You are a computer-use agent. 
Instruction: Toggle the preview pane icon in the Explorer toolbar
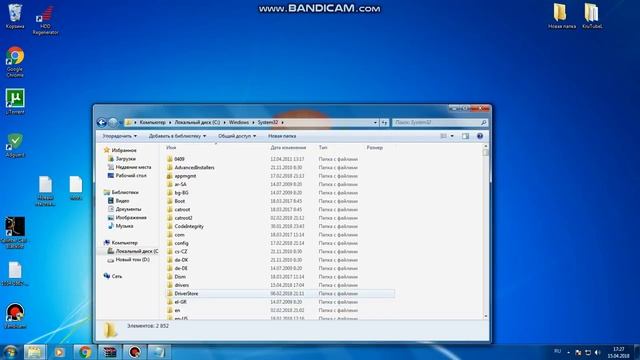pyautogui.click(x=465, y=136)
